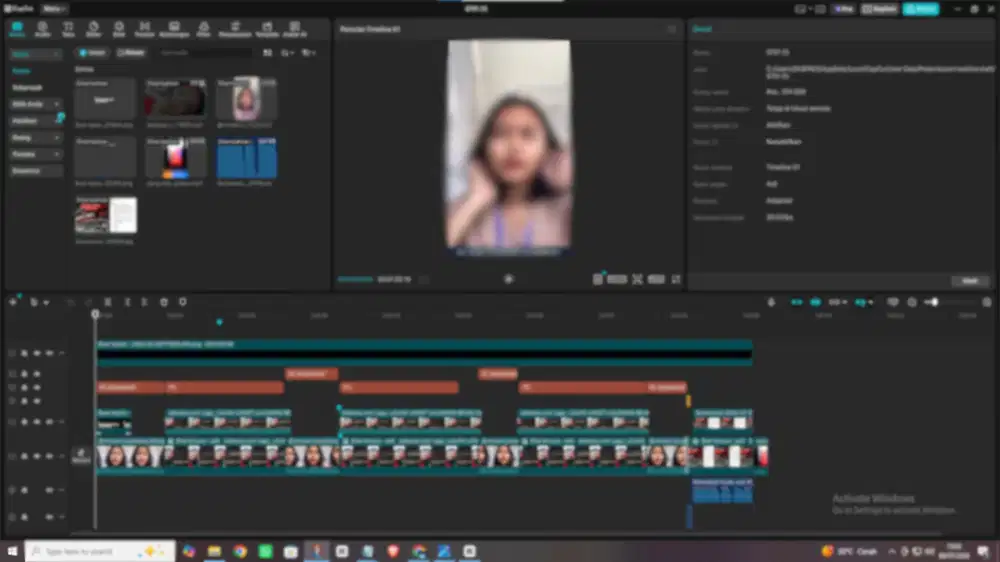Image resolution: width=1000 pixels, height=562 pixels.
Task: Open the AI avatars tab
Action: coord(295,29)
